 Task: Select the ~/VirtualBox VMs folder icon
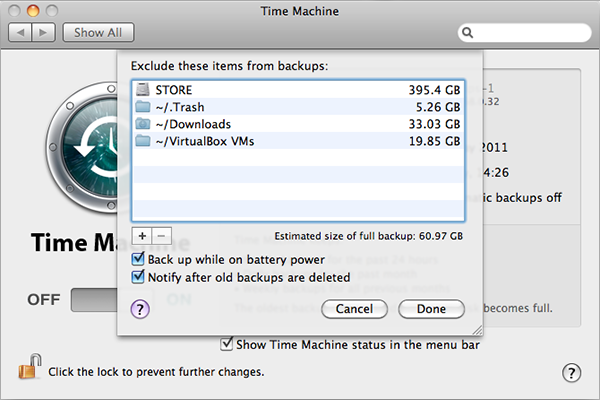tap(143, 141)
